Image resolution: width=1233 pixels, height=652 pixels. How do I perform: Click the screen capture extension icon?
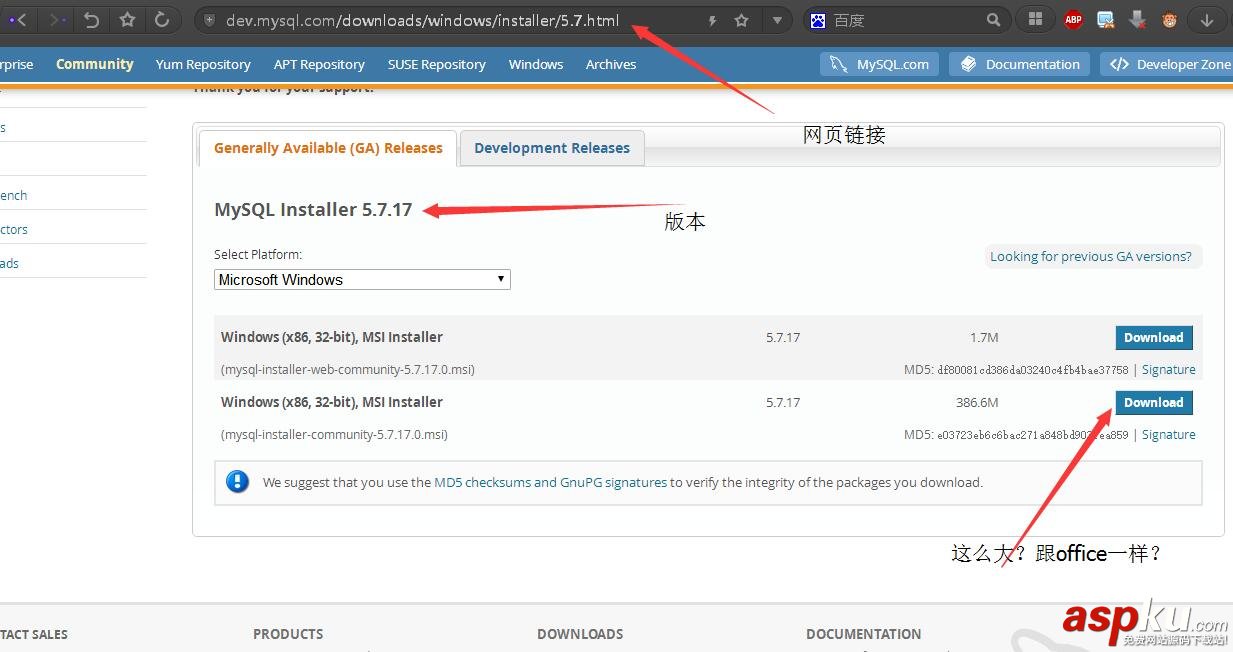[x=1105, y=19]
